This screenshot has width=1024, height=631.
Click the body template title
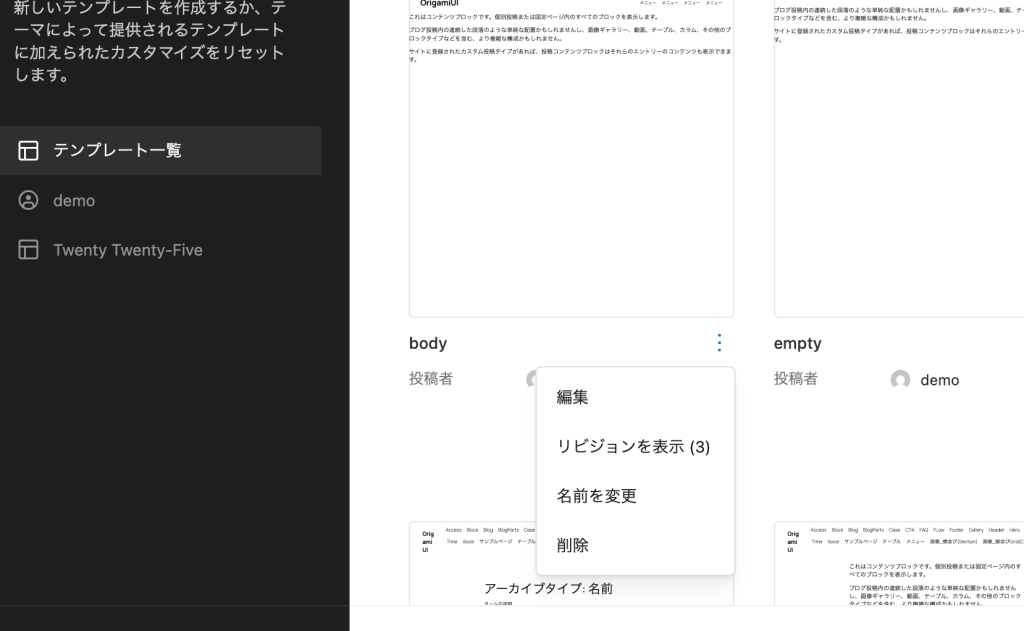click(428, 344)
